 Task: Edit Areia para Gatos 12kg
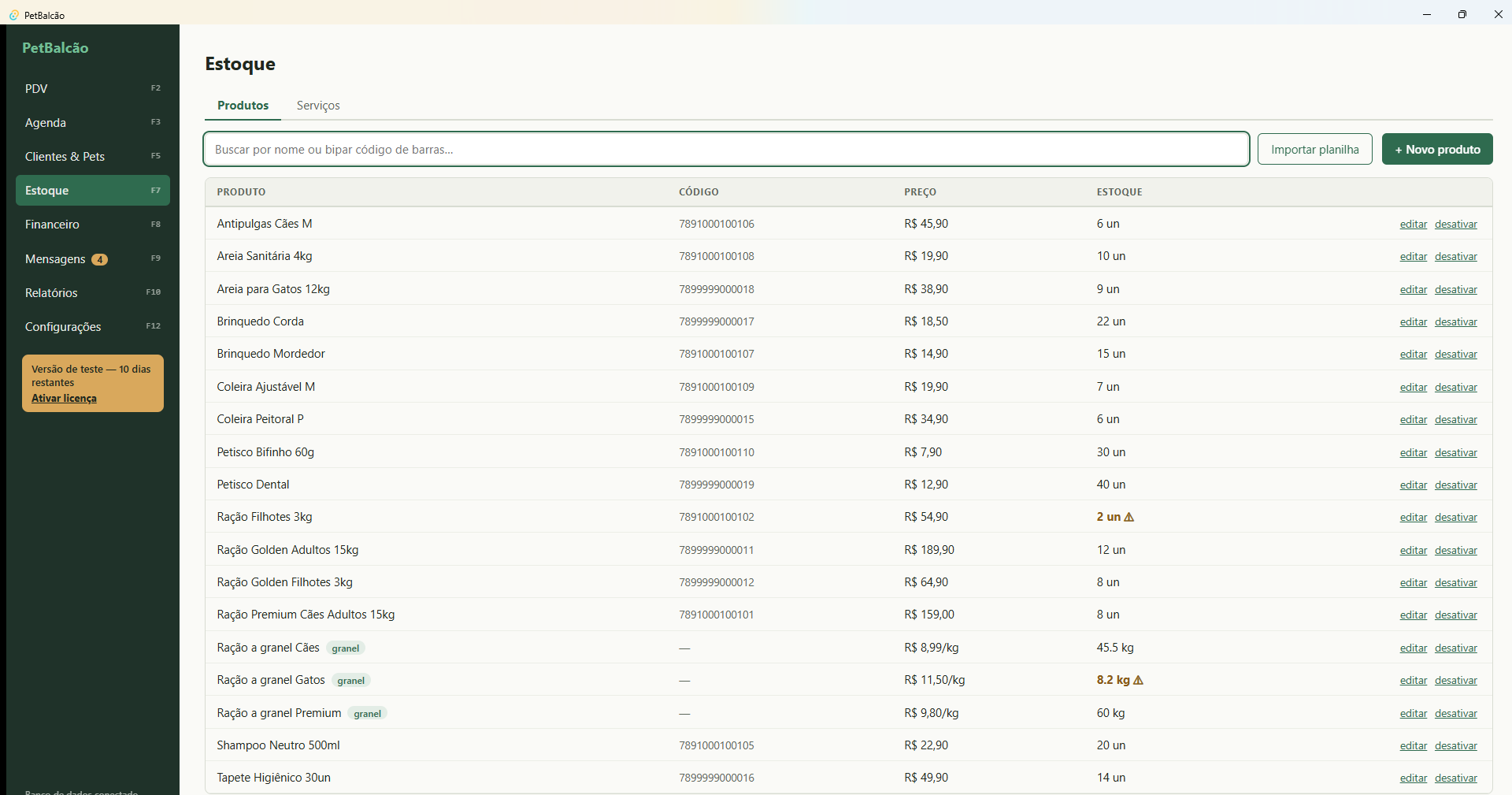tap(1414, 289)
